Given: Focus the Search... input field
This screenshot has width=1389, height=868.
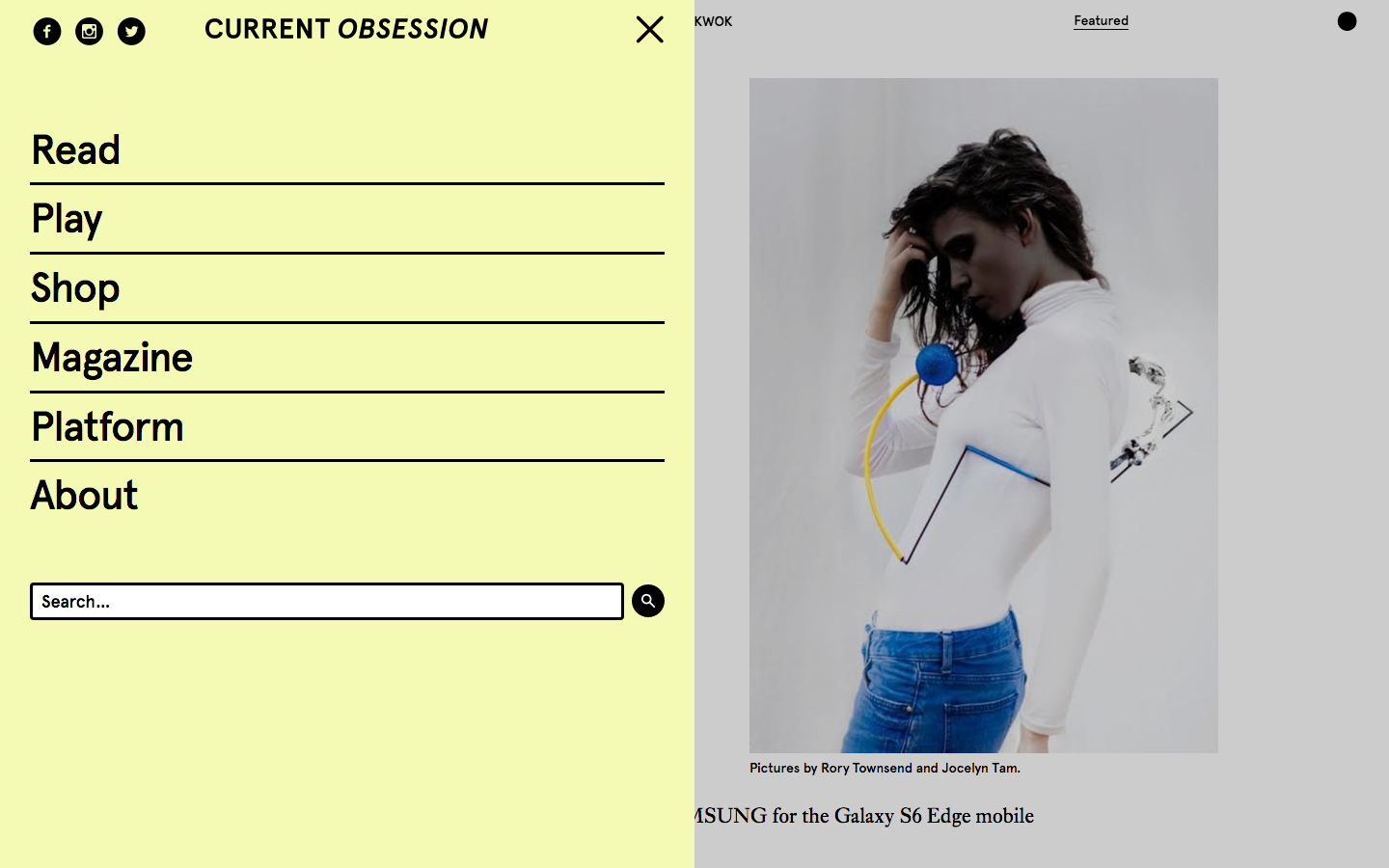Looking at the screenshot, I should (327, 602).
